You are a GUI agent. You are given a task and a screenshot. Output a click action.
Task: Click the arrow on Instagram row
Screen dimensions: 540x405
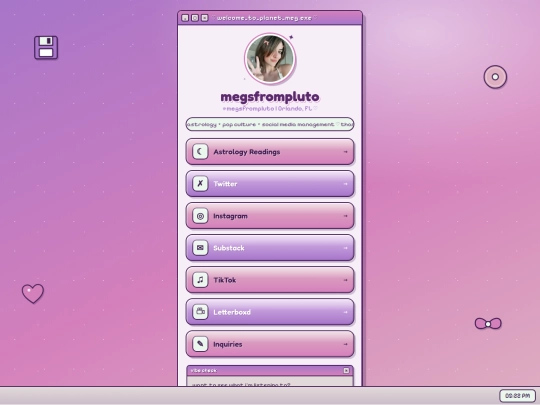(345, 216)
